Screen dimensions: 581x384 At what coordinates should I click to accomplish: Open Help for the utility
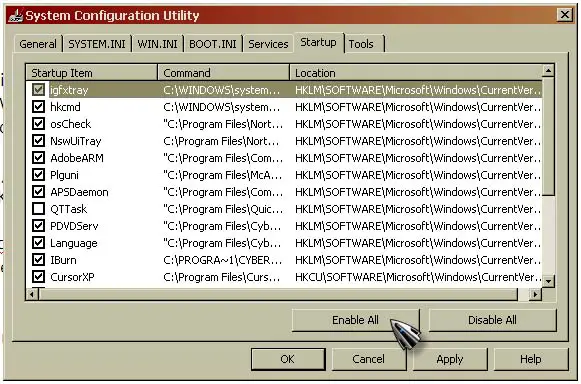[531, 359]
